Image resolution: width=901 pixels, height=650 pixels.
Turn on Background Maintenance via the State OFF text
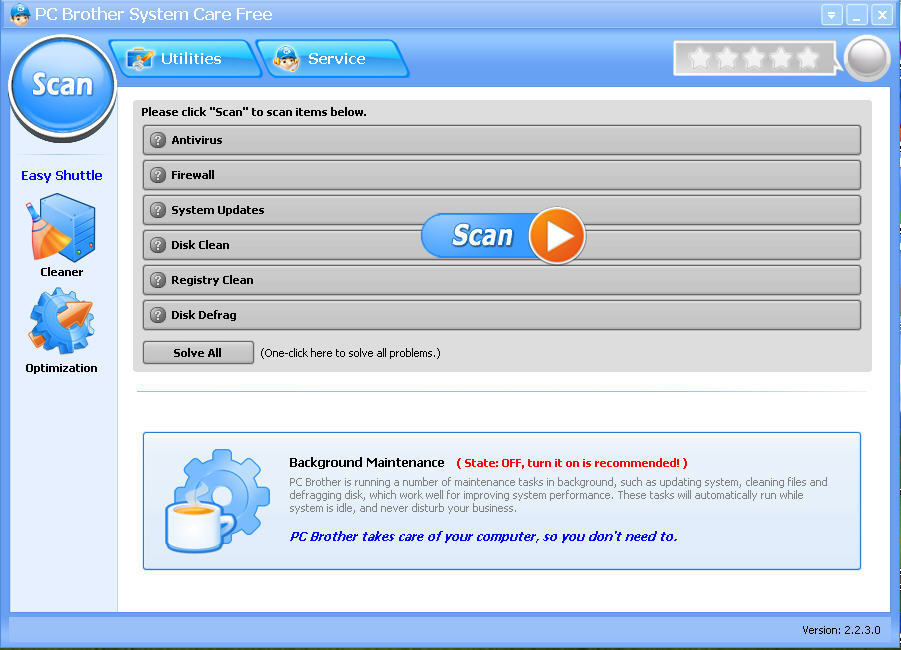tap(571, 463)
